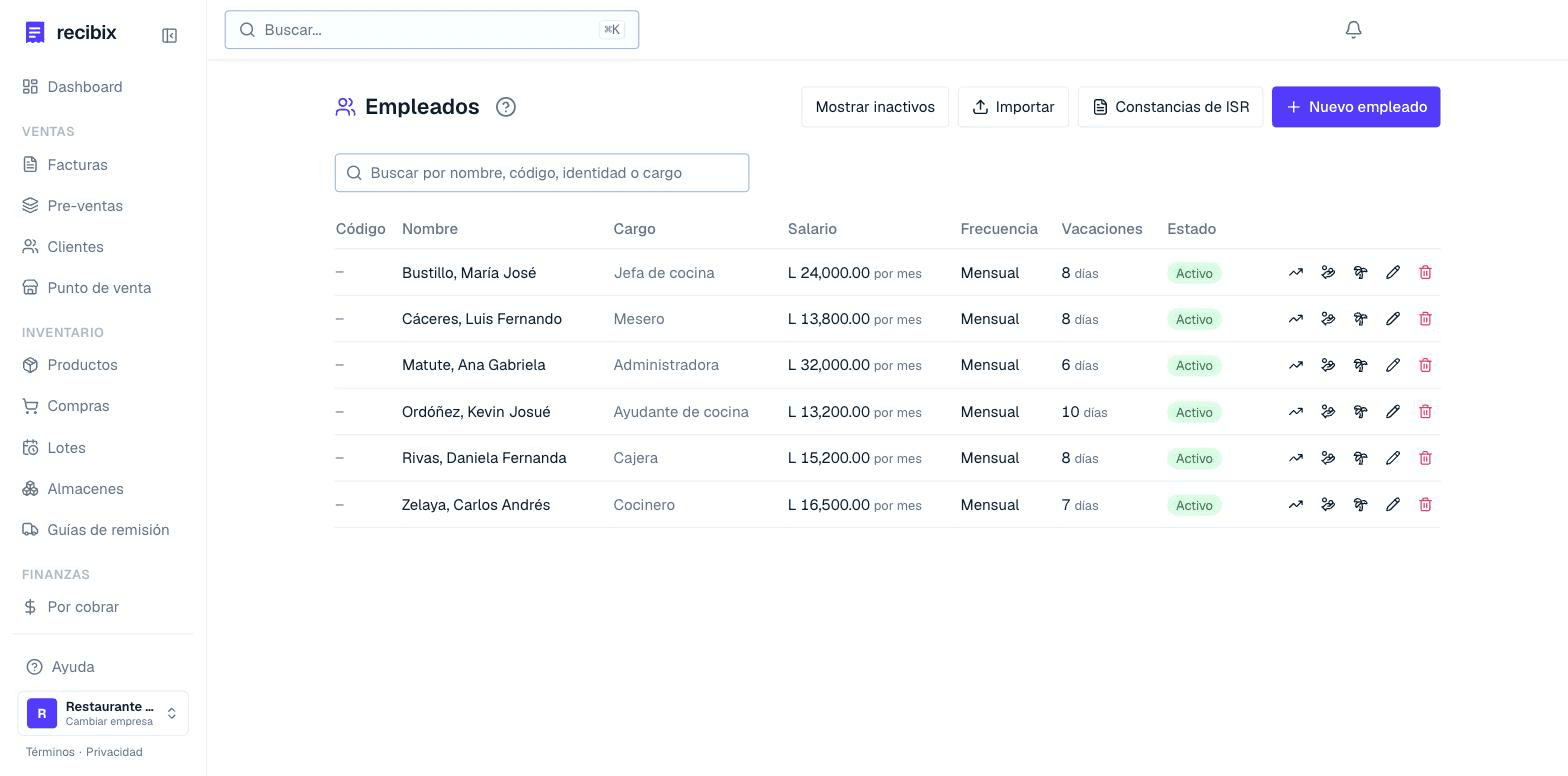Edit Ordóñez, Kevin Josué with the pencil icon

tap(1393, 412)
